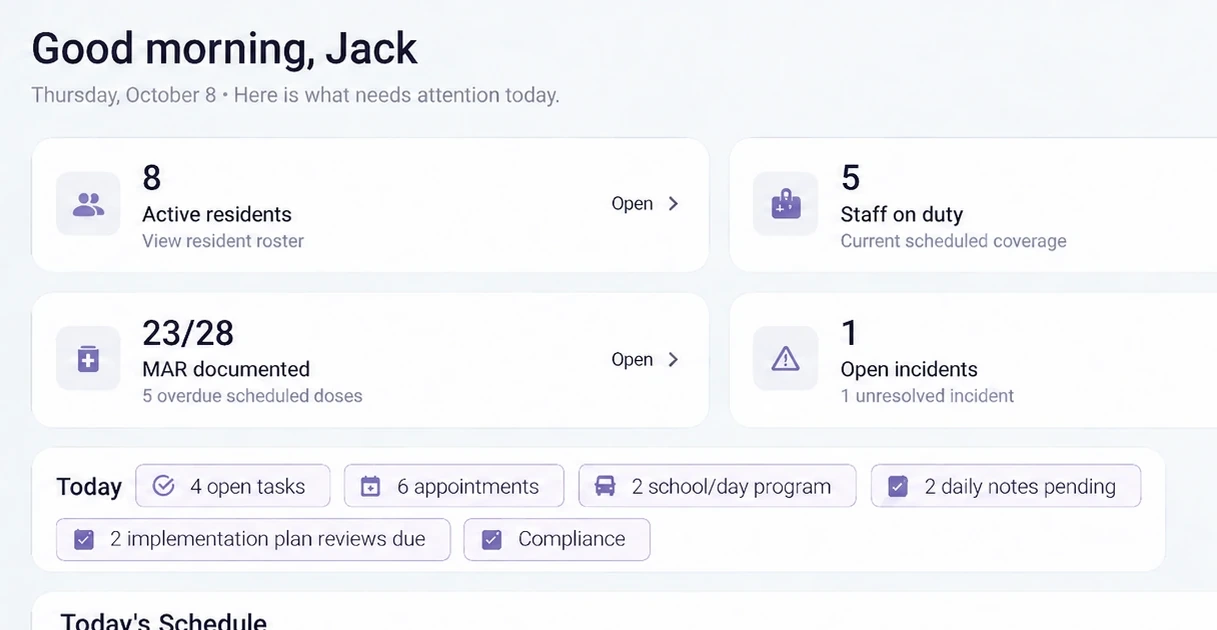
Task: Click the 23/28 MAR count
Action: tap(188, 333)
